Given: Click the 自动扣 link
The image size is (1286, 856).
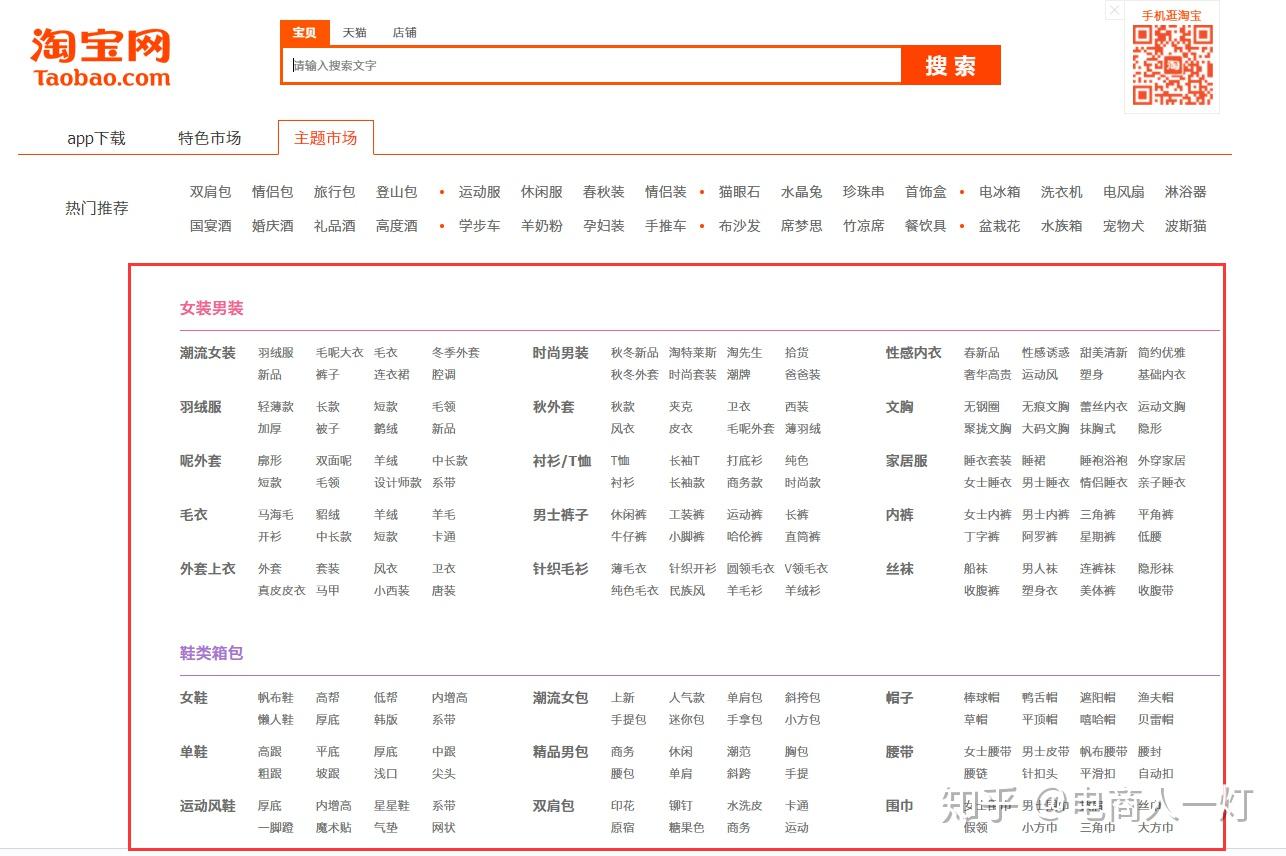Looking at the screenshot, I should click(x=1156, y=774).
